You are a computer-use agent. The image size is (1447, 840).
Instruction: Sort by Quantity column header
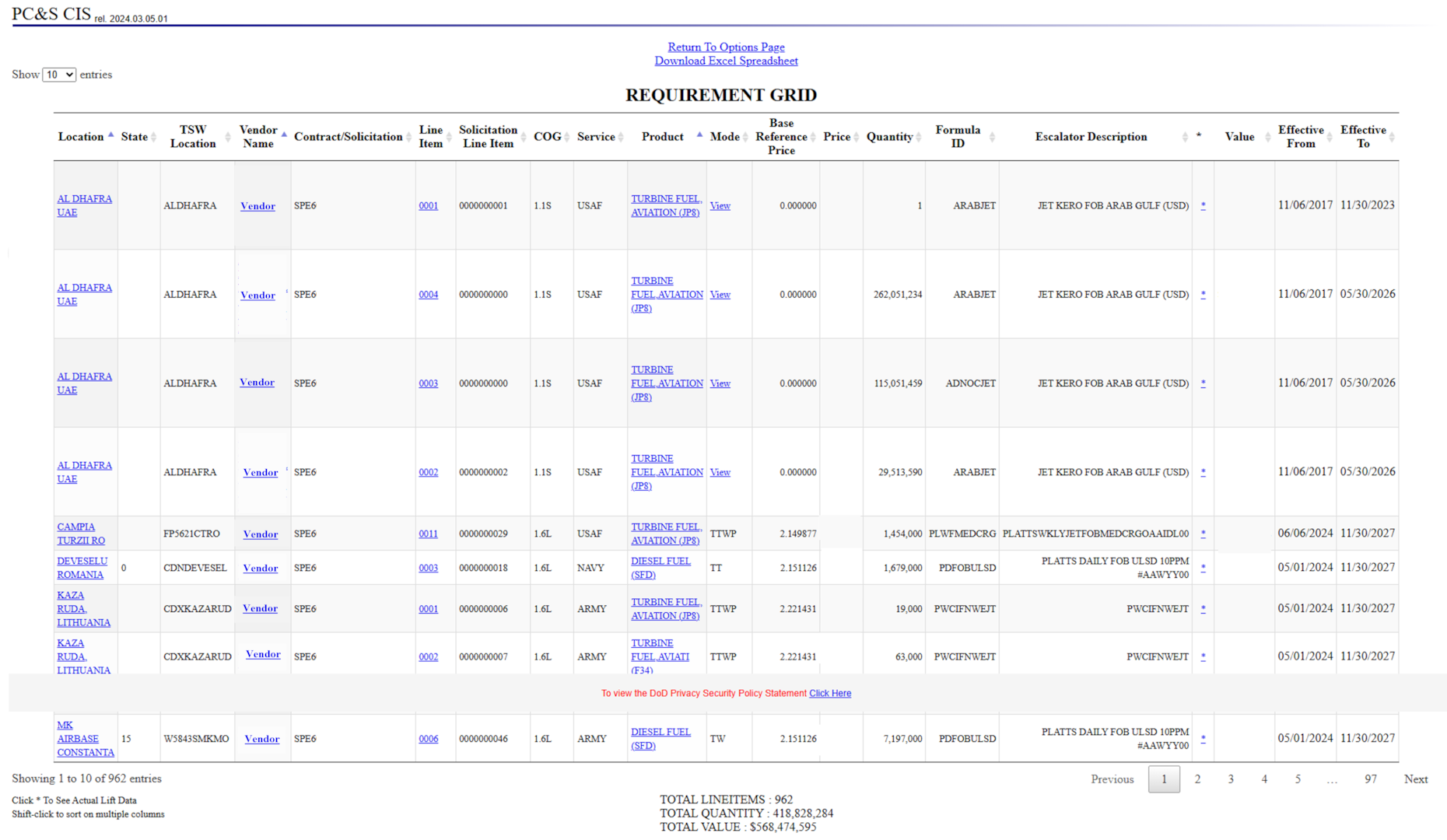pyautogui.click(x=894, y=137)
